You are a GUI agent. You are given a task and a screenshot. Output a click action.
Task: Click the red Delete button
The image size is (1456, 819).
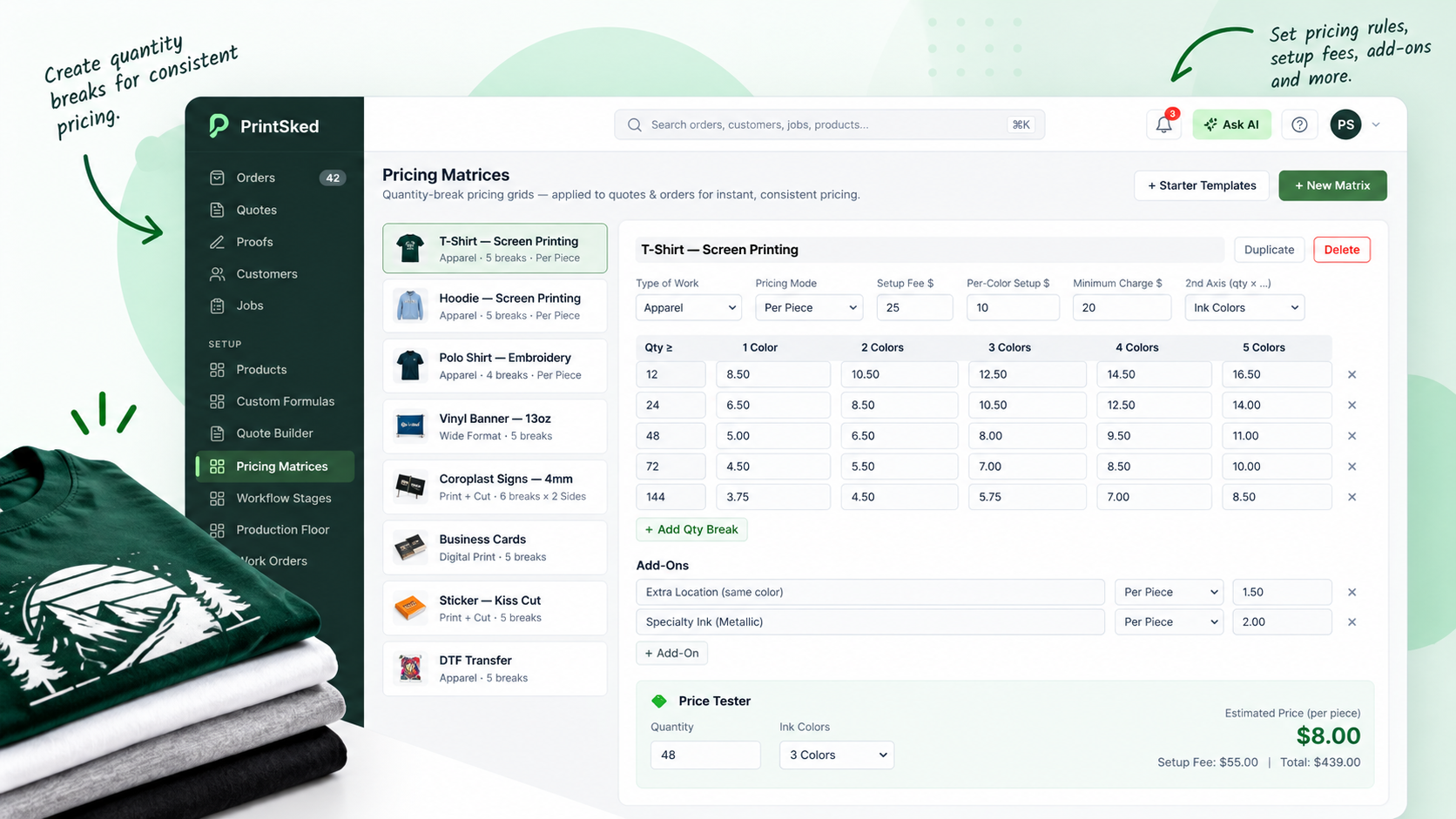pos(1342,250)
